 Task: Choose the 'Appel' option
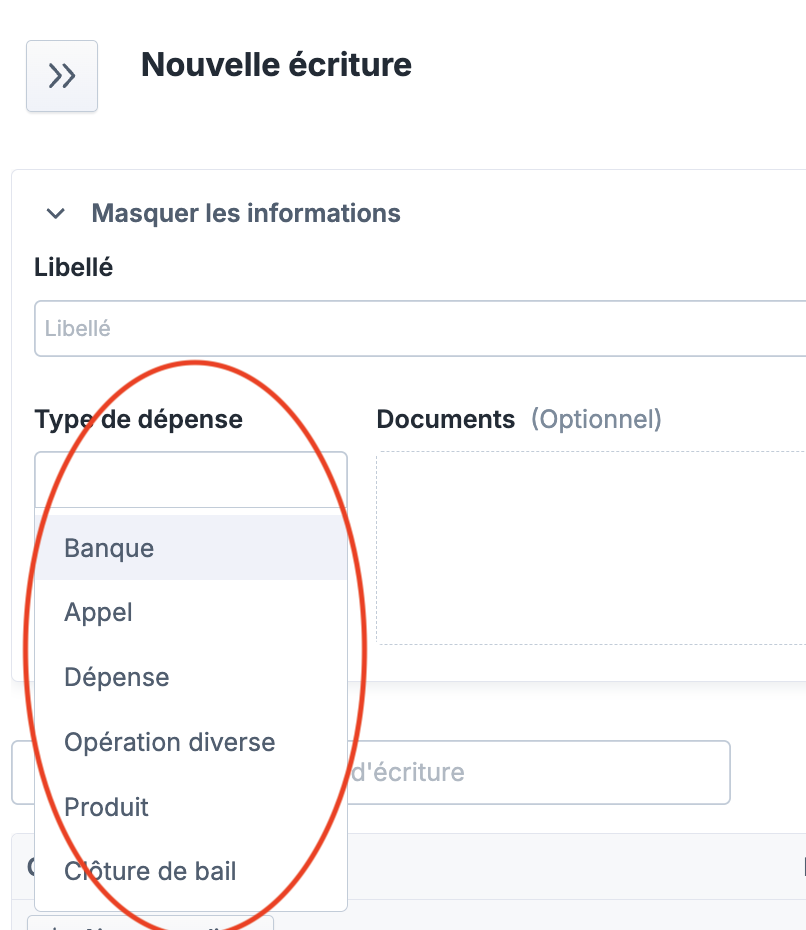click(x=98, y=612)
